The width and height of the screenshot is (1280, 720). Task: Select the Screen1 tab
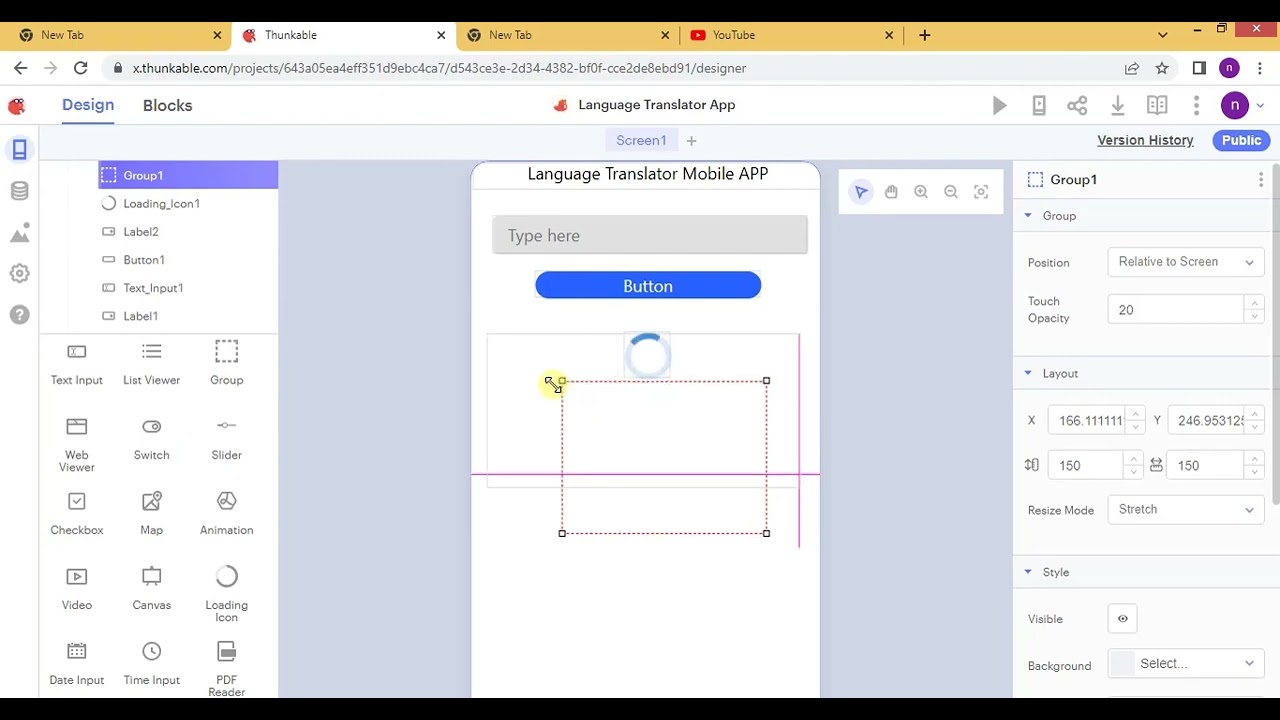pyautogui.click(x=641, y=140)
